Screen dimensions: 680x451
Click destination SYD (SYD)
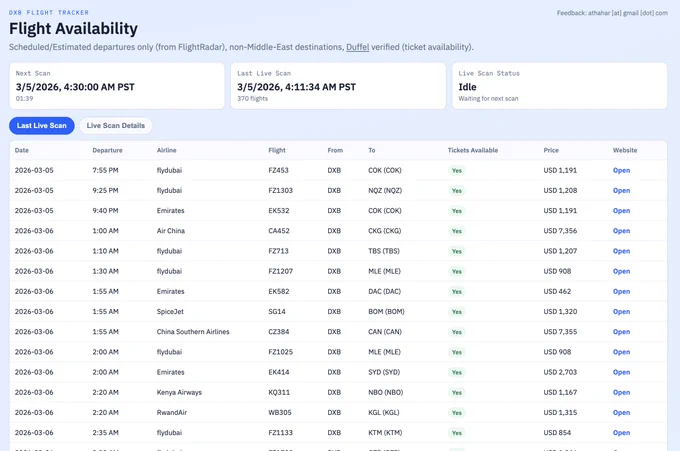pos(384,372)
